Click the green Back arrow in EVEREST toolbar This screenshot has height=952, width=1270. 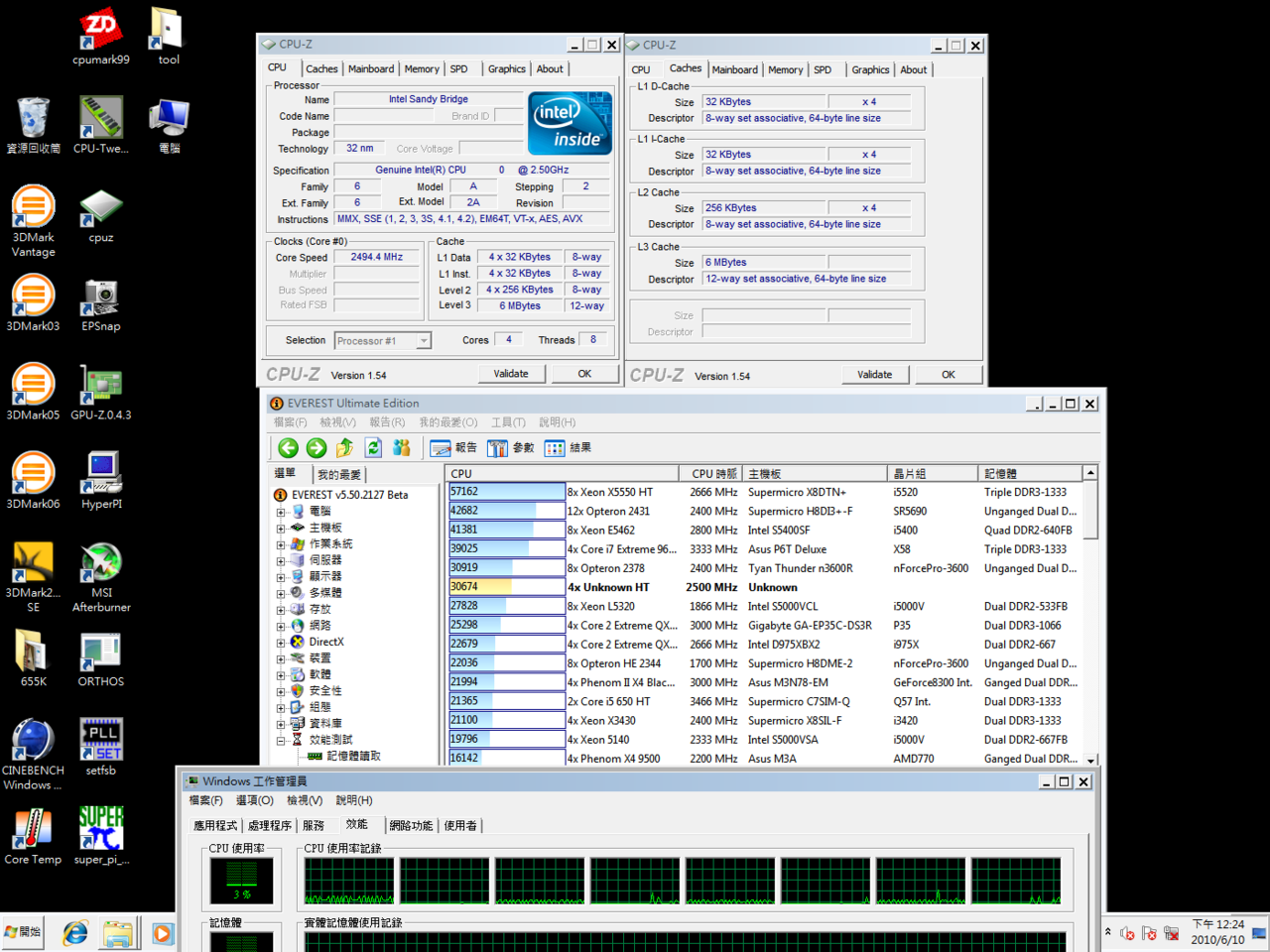[x=288, y=448]
